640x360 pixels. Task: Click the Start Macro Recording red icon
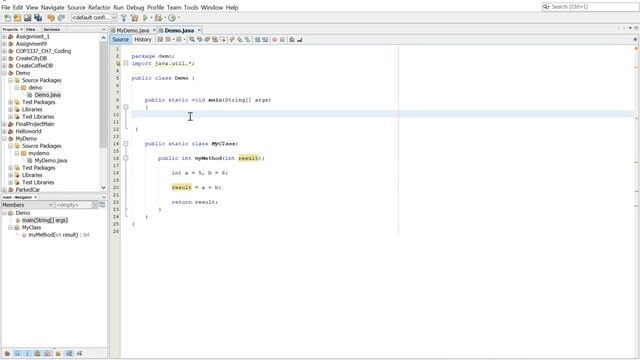click(274, 40)
